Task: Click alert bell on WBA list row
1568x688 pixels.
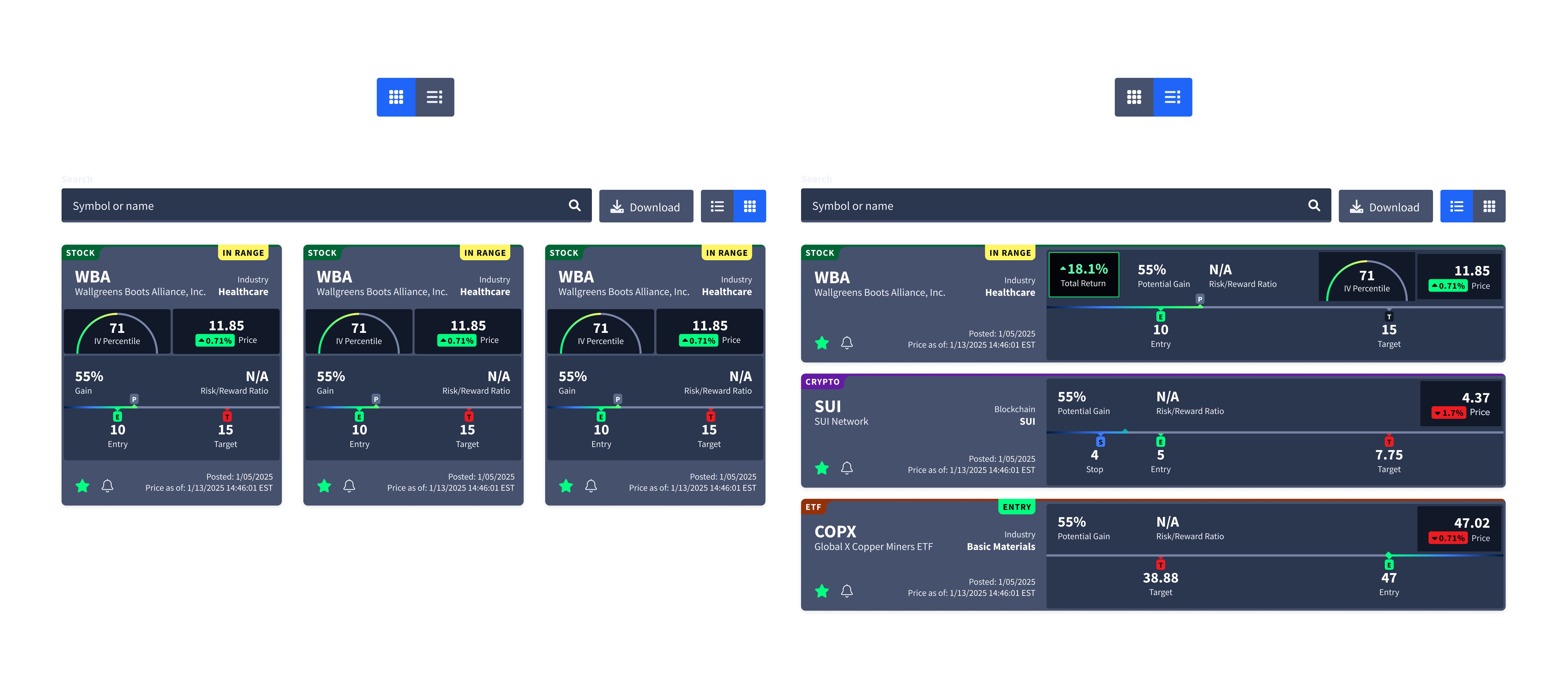Action: (847, 343)
